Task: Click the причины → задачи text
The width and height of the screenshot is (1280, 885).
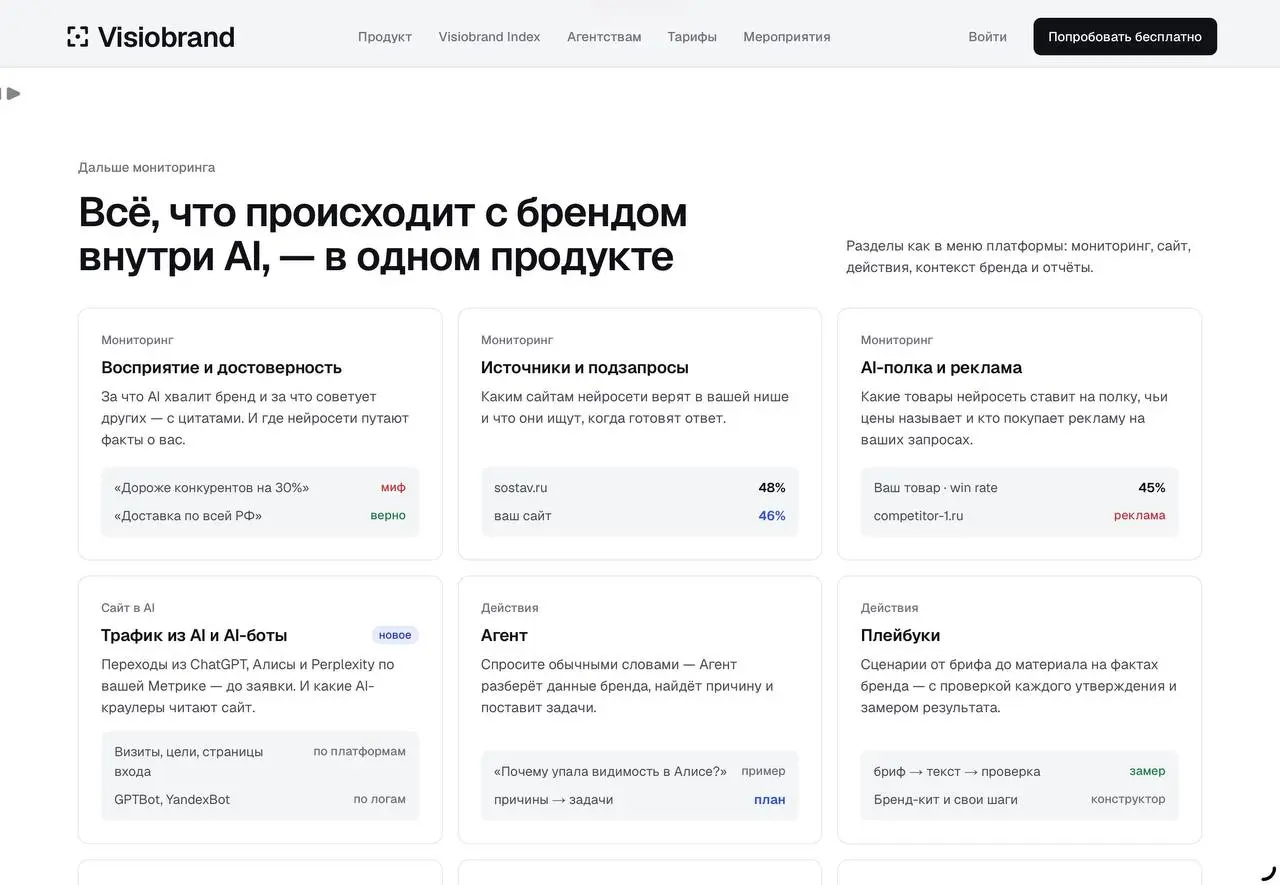Action: [554, 800]
